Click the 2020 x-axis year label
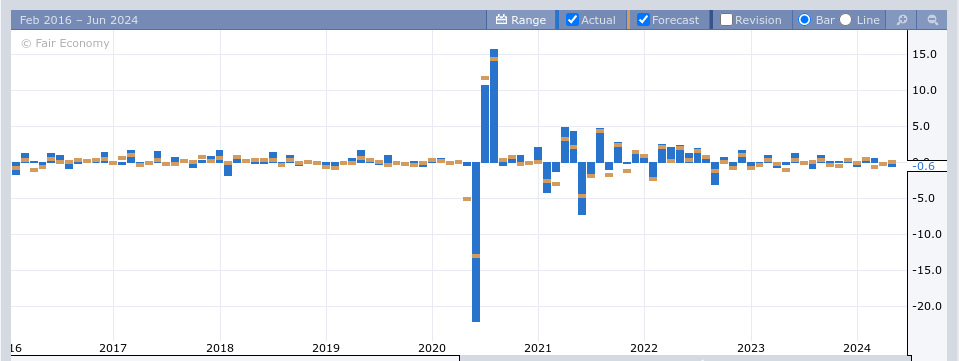Screen dimensions: 959x361 point(432,348)
